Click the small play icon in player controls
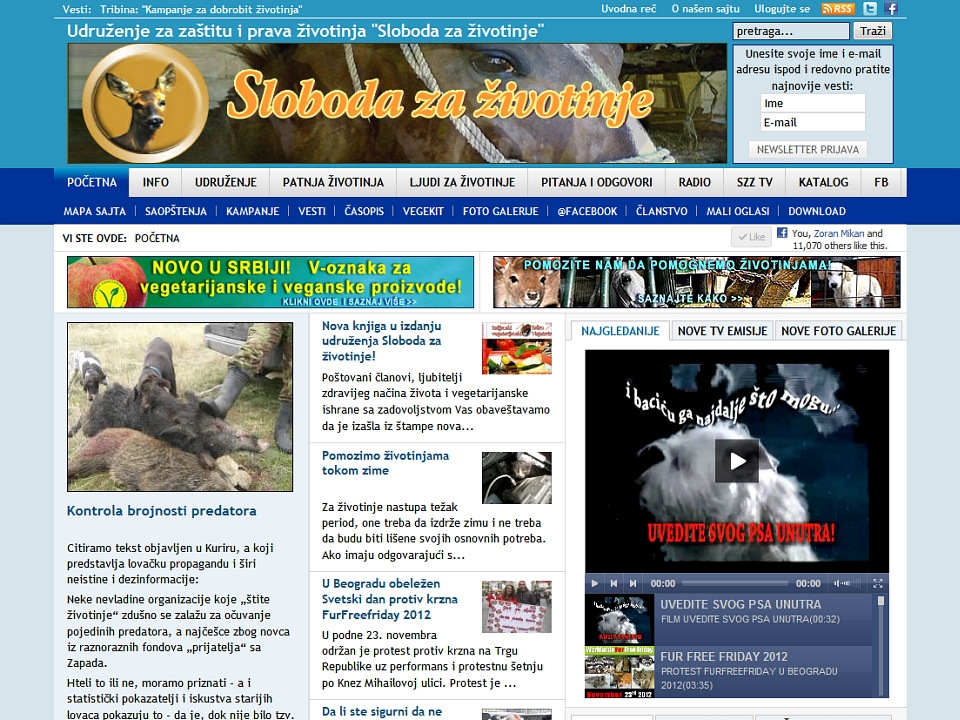 (x=594, y=583)
